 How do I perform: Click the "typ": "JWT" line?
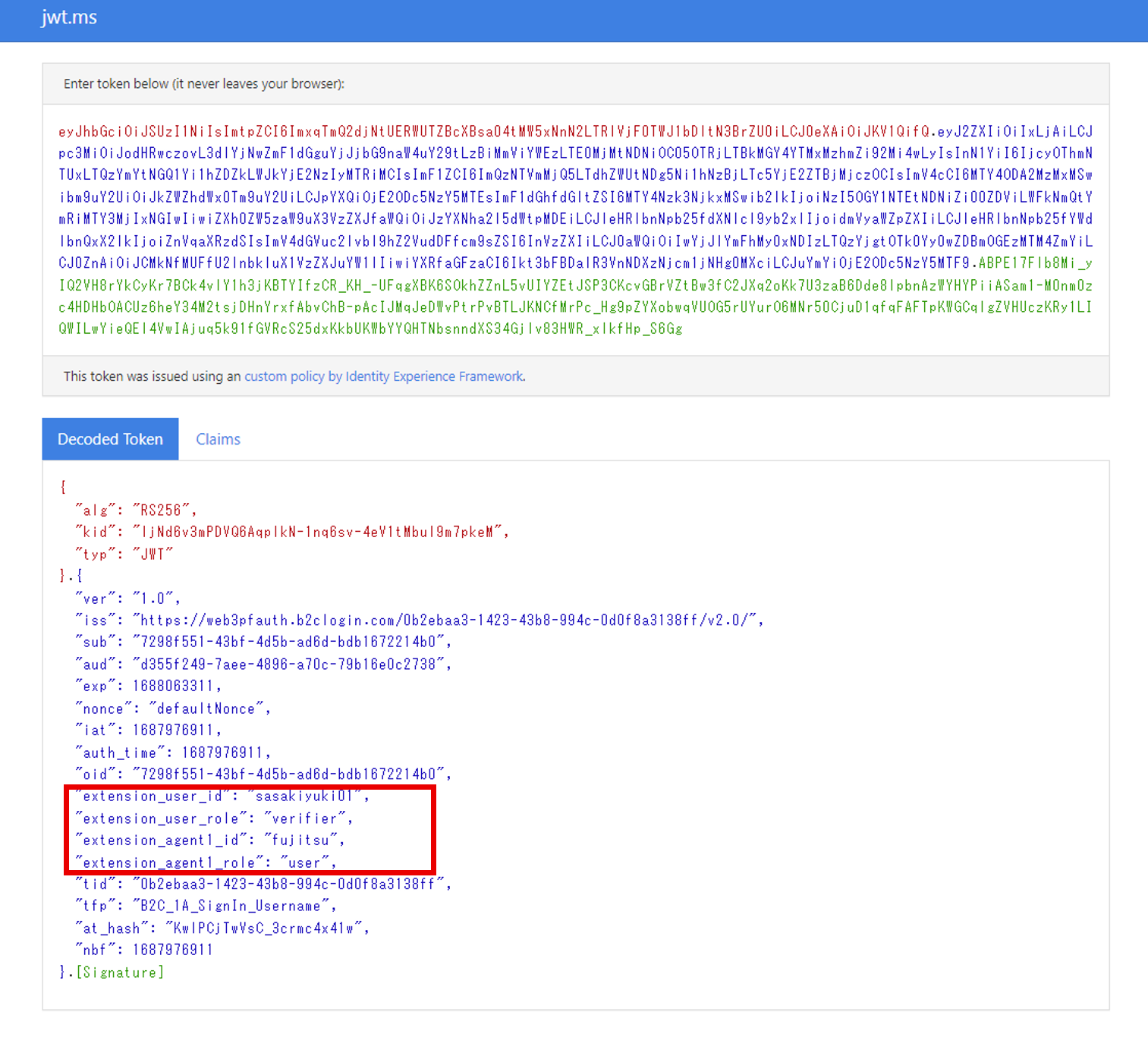124,555
